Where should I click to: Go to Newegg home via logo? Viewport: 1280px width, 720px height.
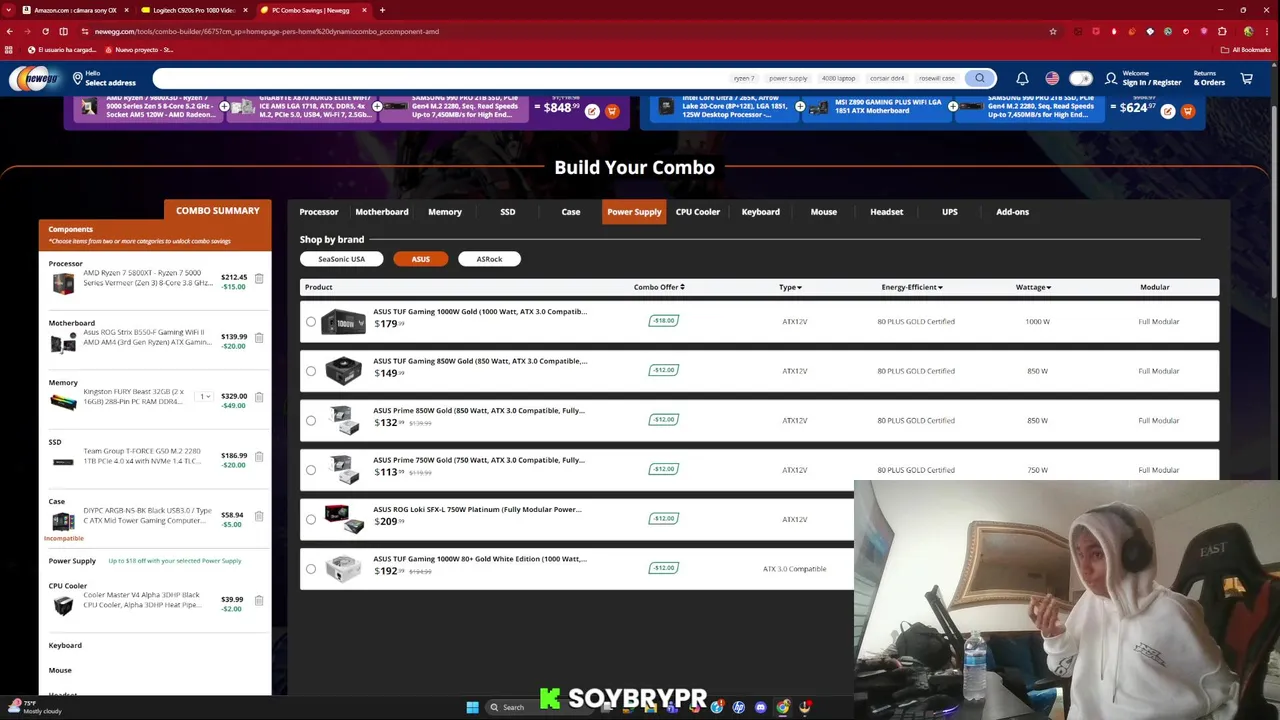click(34, 78)
